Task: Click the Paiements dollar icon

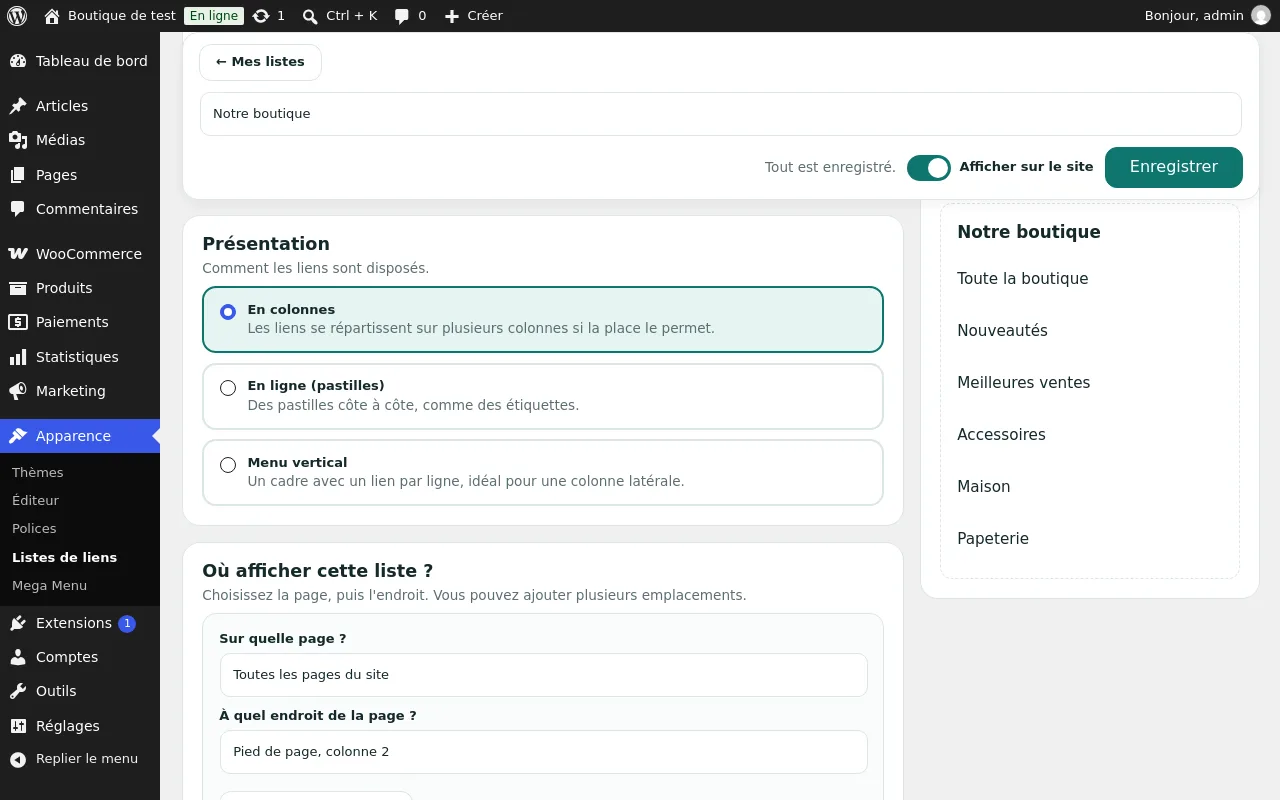Action: [18, 322]
